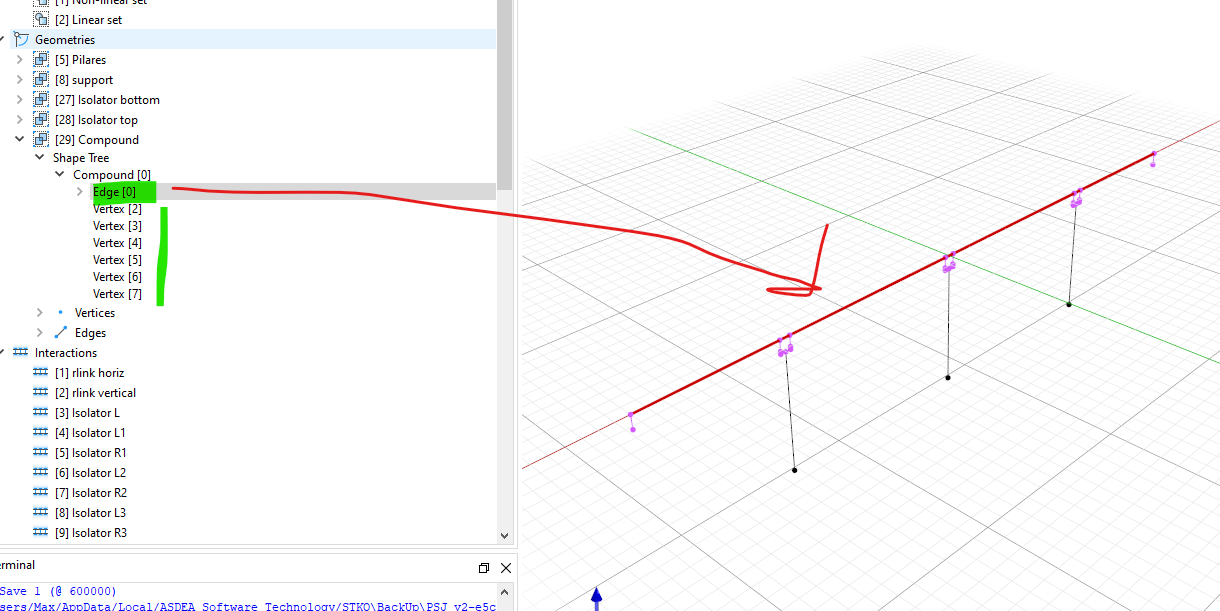Select Vertex [4] in the tree
The image size is (1220, 611).
pyautogui.click(x=117, y=243)
